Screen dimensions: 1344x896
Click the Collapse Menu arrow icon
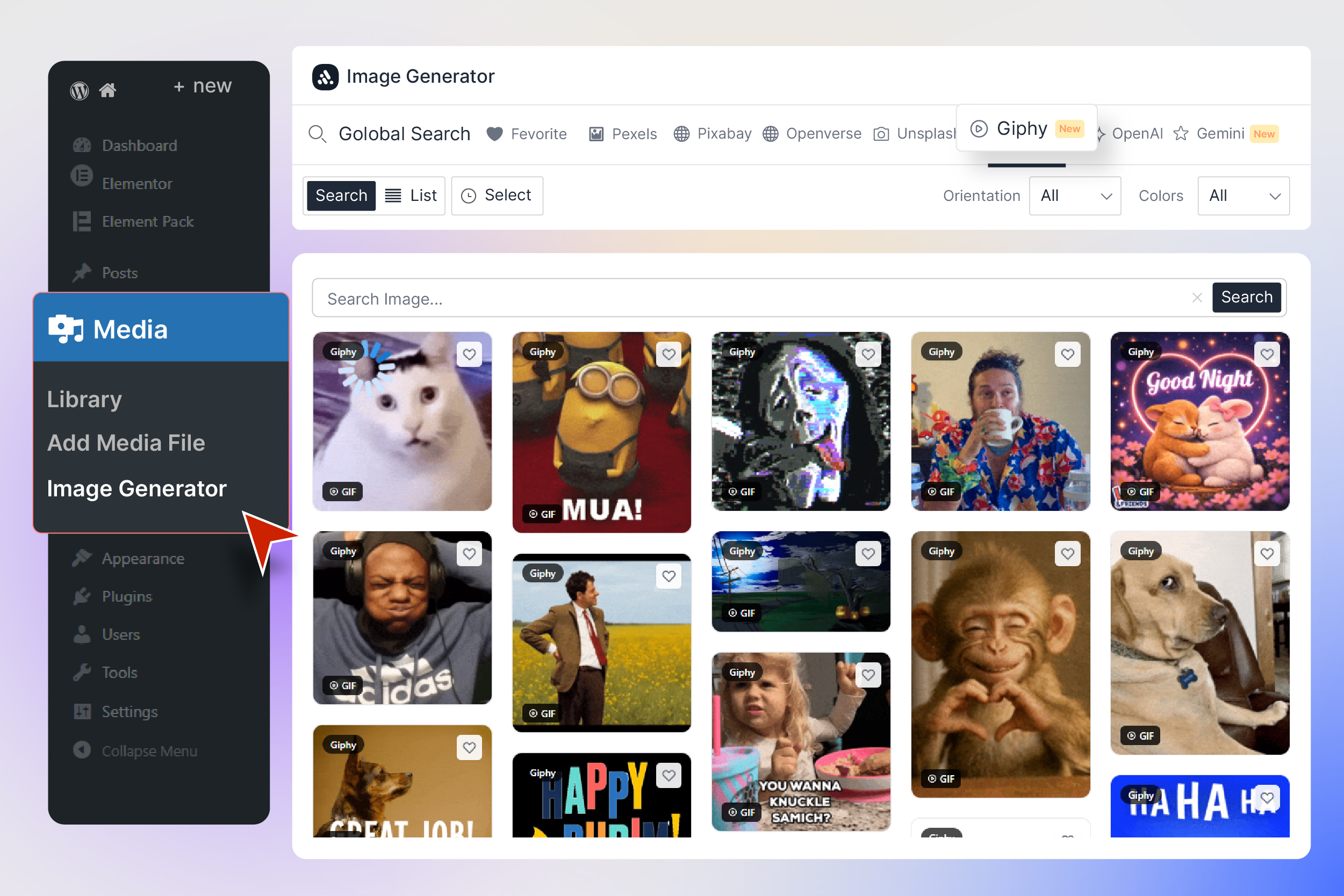tap(82, 750)
